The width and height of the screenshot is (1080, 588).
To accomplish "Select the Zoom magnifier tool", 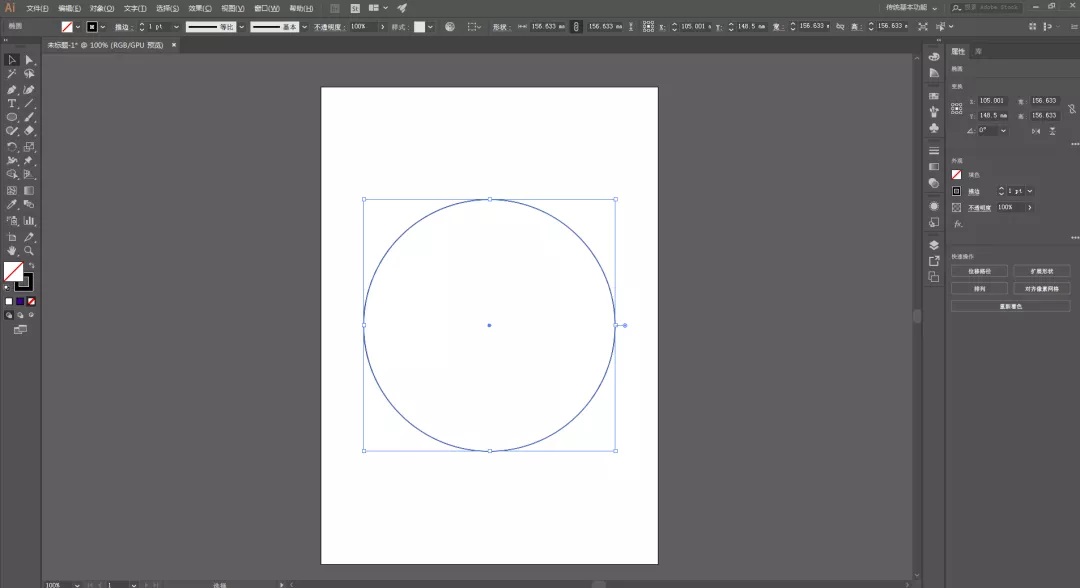I will click(29, 251).
